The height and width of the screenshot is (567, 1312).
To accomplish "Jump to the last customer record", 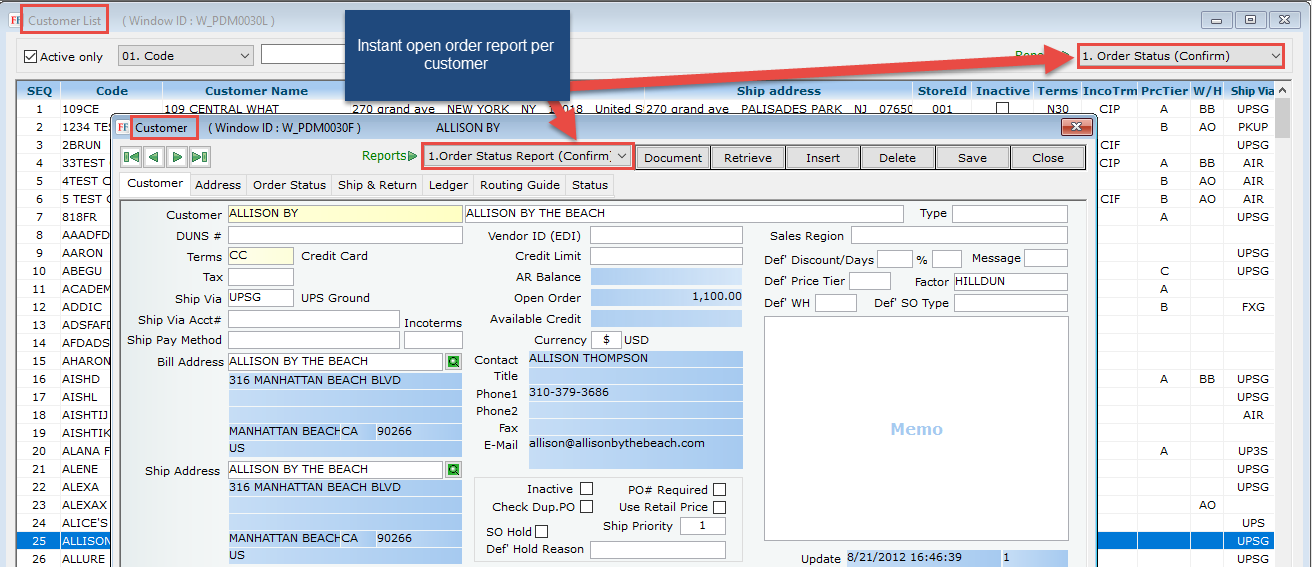I will coord(199,157).
